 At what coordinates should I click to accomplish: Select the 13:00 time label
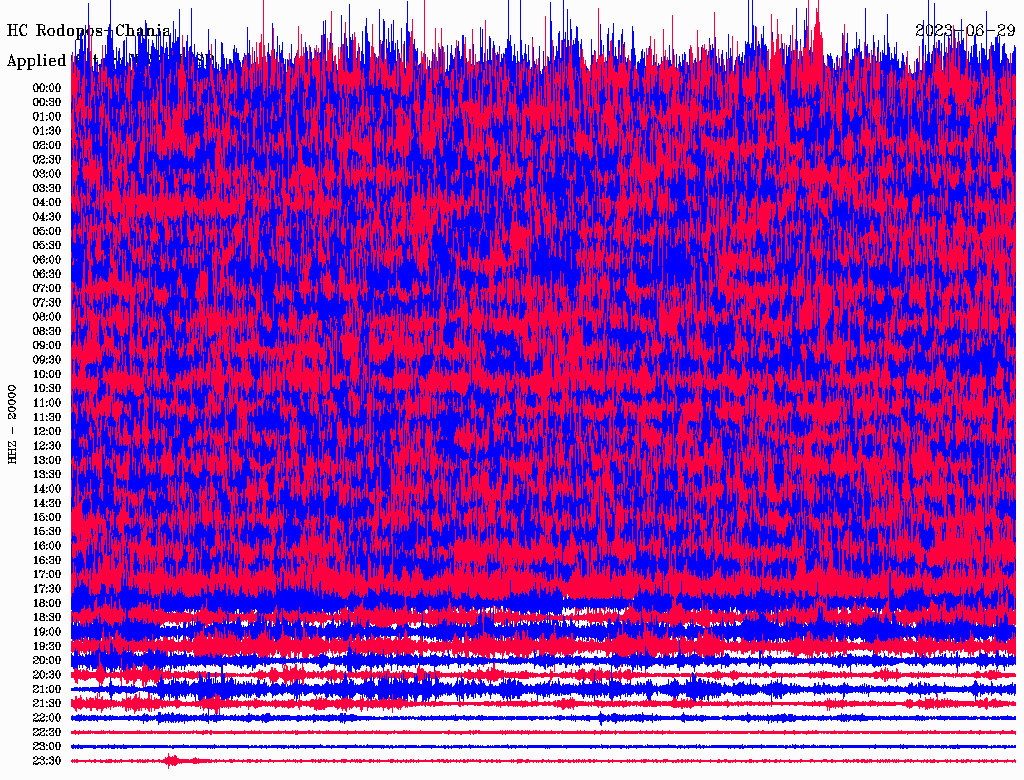pyautogui.click(x=47, y=460)
